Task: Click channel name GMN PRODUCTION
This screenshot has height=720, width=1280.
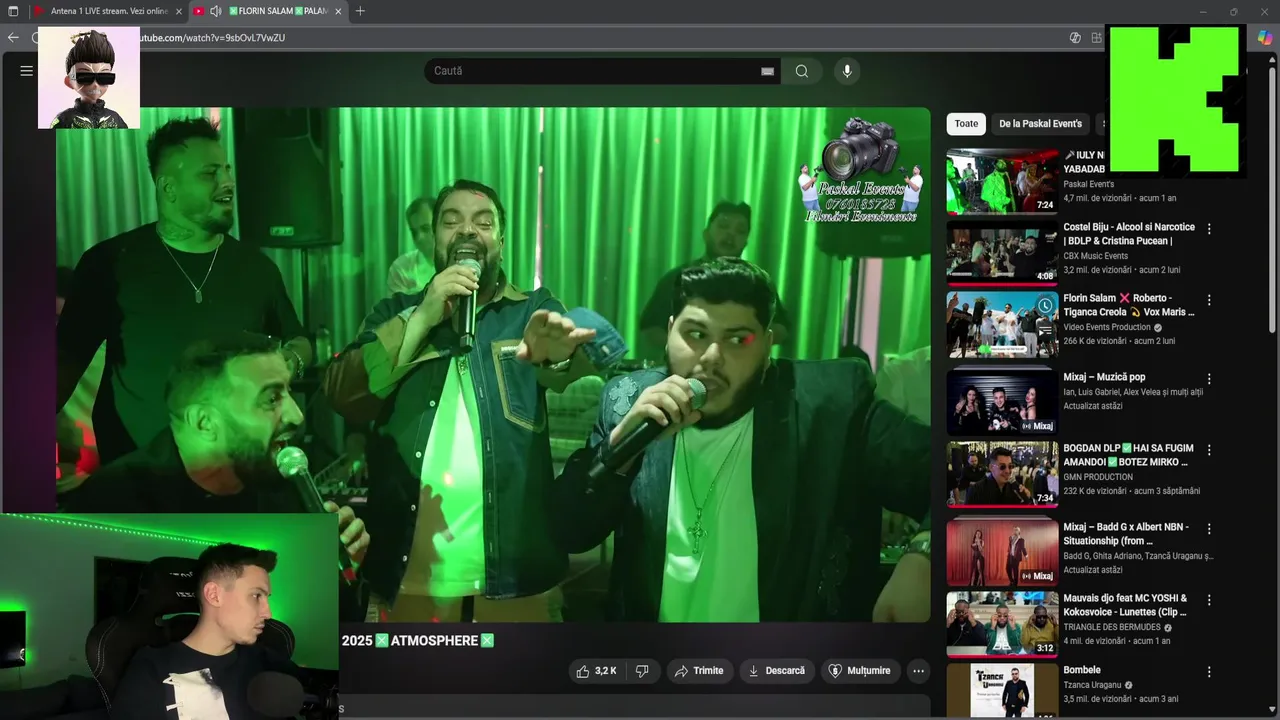Action: coord(1098,477)
